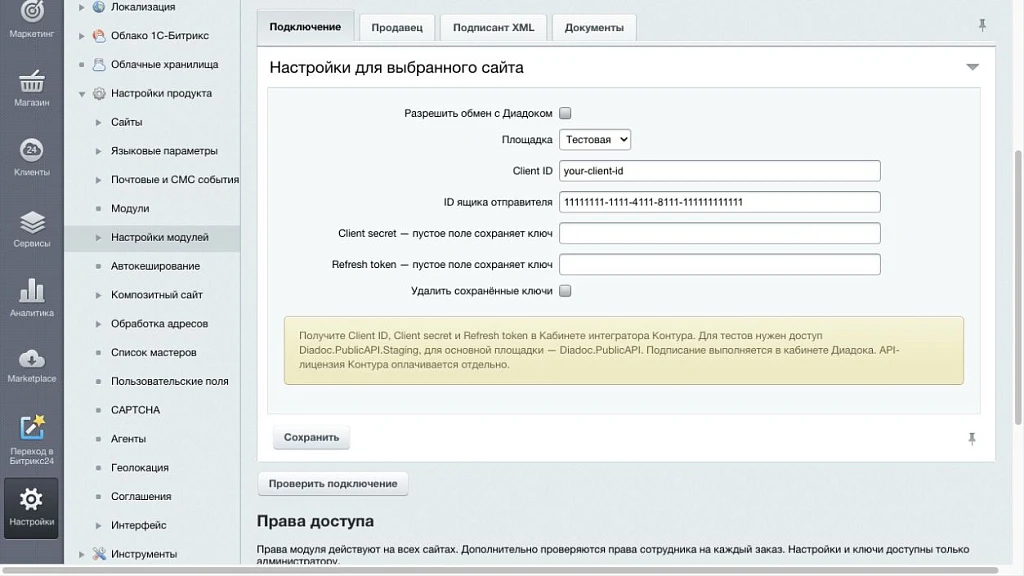Open the Аналитика chart icon
Image resolution: width=1024 pixels, height=576 pixels.
[31, 291]
